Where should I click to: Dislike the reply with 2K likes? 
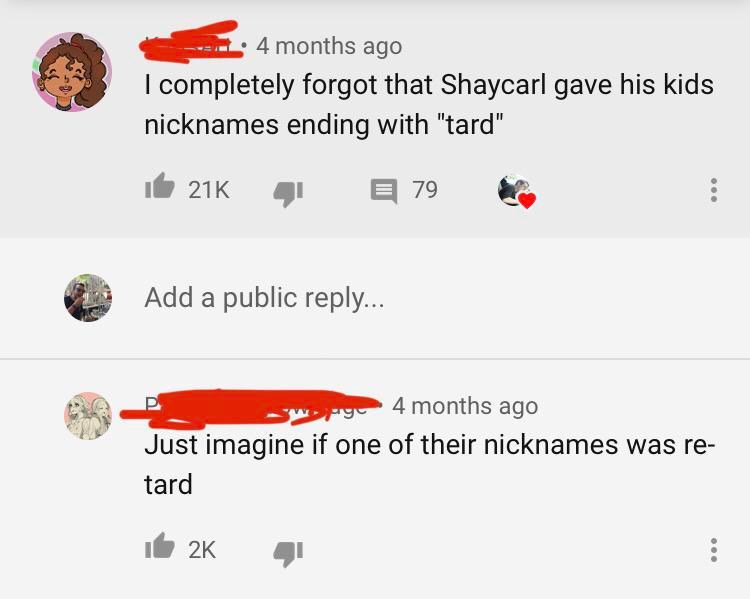(x=288, y=554)
